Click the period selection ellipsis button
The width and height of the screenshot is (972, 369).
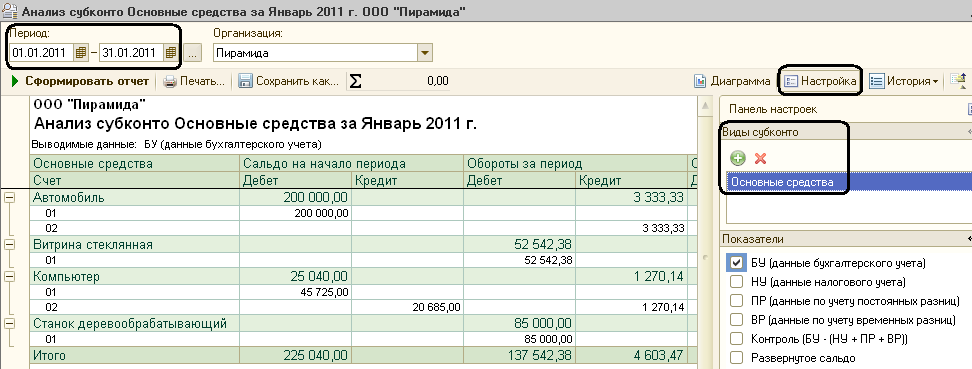click(193, 53)
